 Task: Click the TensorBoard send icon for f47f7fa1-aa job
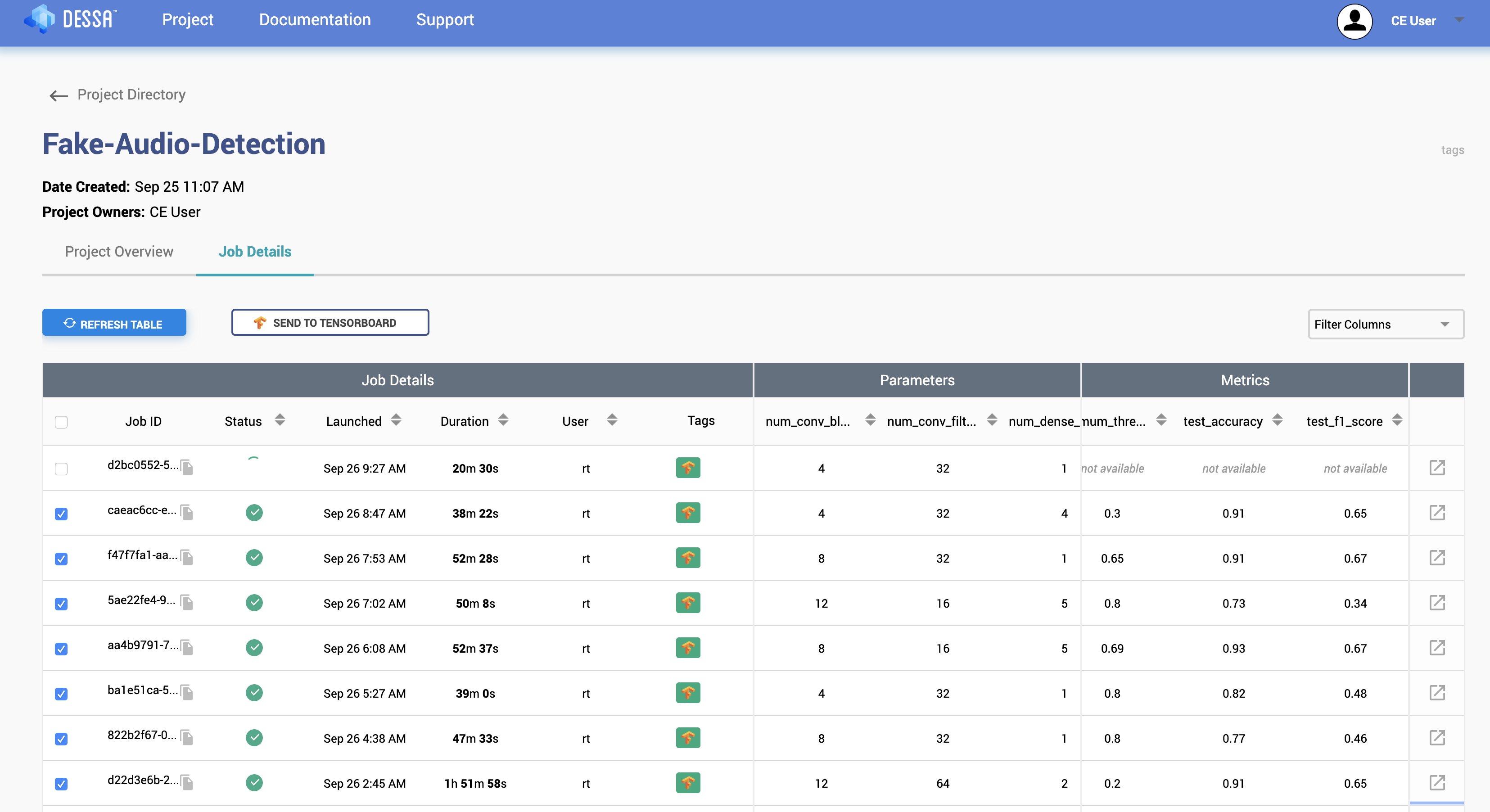pyautogui.click(x=689, y=557)
